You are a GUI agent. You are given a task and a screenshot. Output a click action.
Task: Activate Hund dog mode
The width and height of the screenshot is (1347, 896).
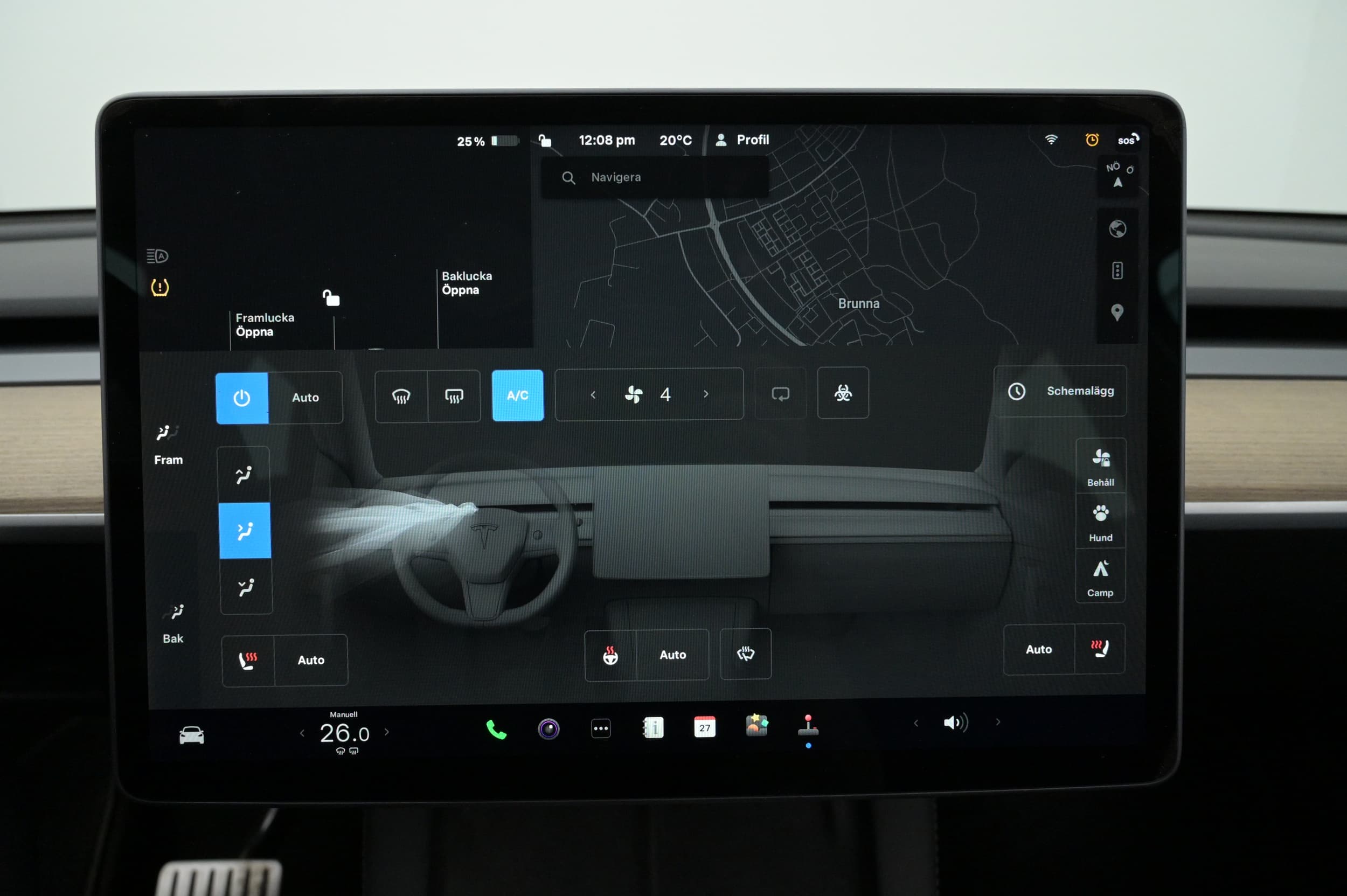pyautogui.click(x=1101, y=522)
